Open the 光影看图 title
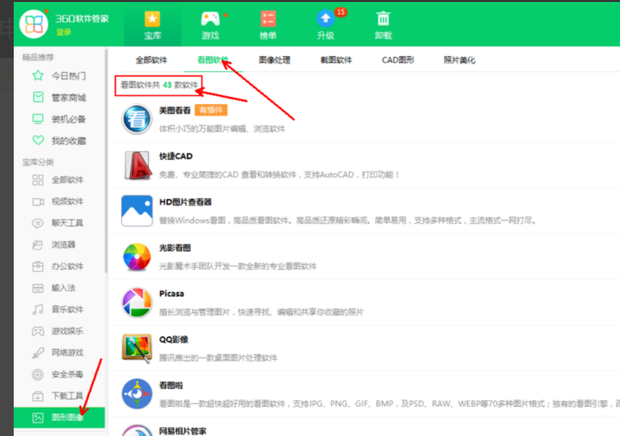 point(175,248)
